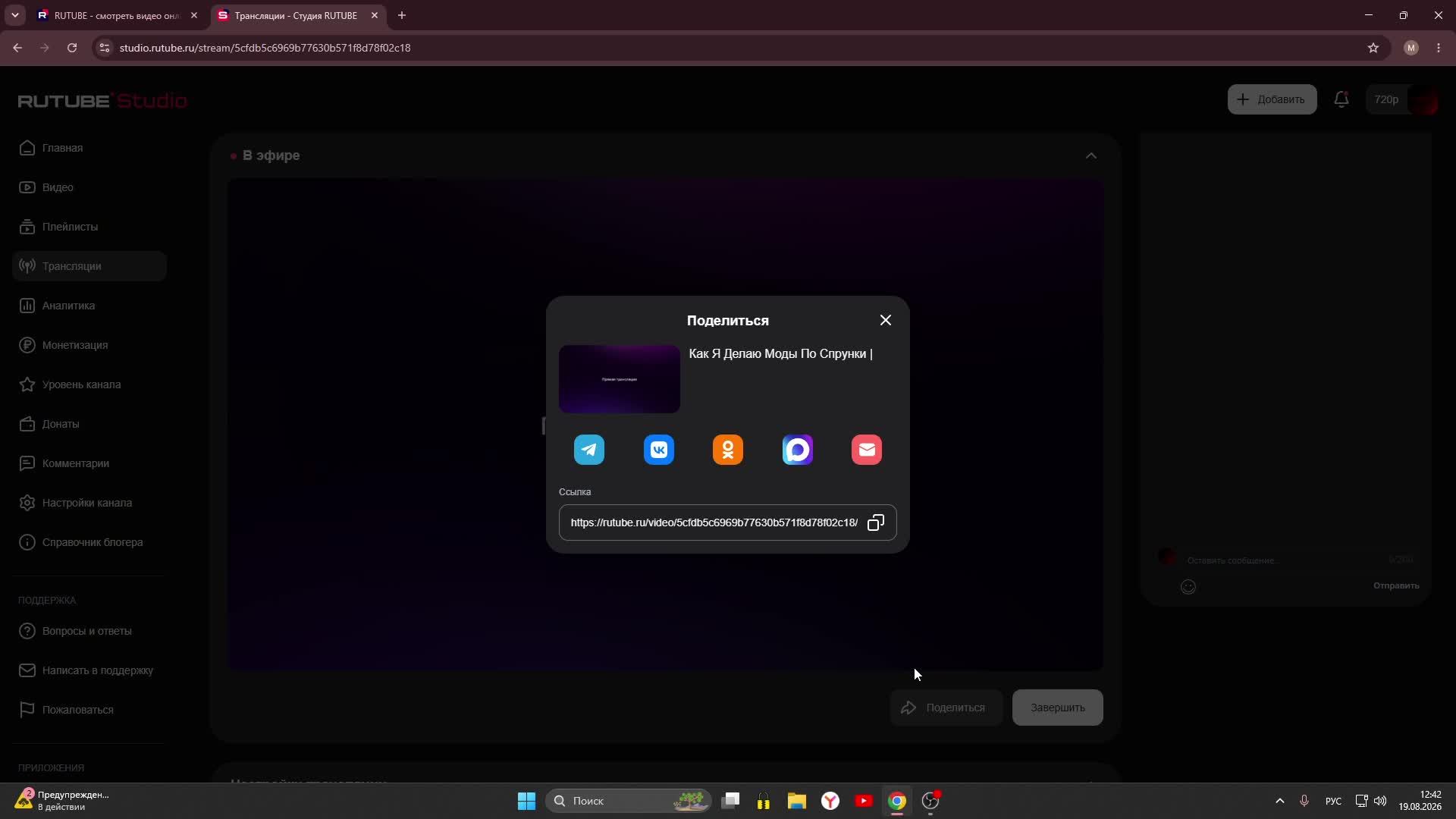Click Пожаловаться in the sidebar
Image resolution: width=1456 pixels, height=819 pixels.
pos(89,710)
